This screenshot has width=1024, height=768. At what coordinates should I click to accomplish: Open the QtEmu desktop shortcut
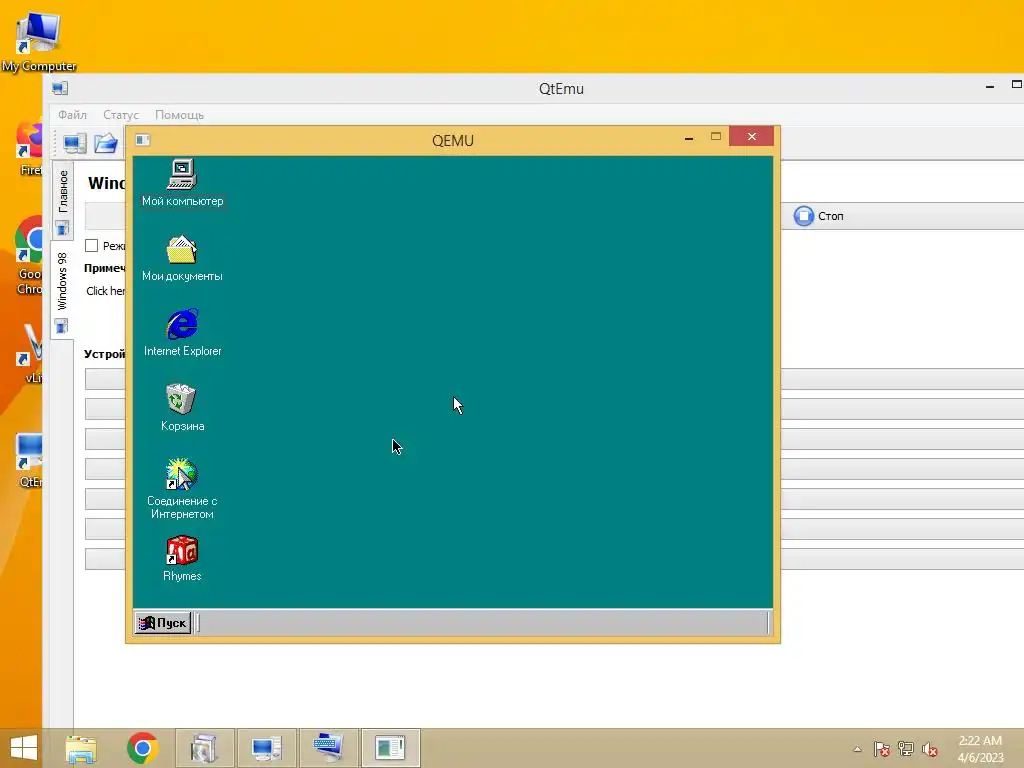[x=30, y=460]
